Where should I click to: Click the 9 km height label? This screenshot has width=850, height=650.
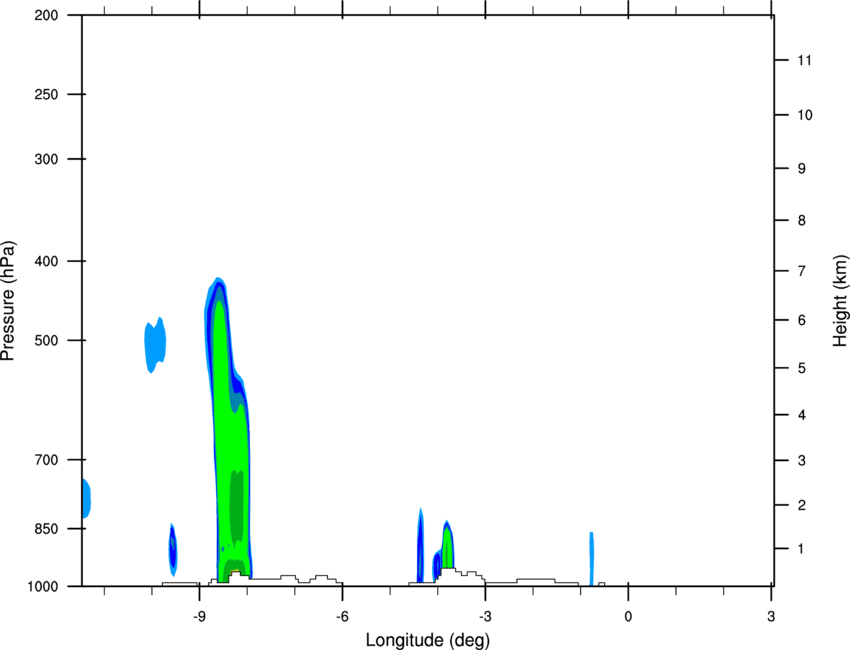(802, 169)
